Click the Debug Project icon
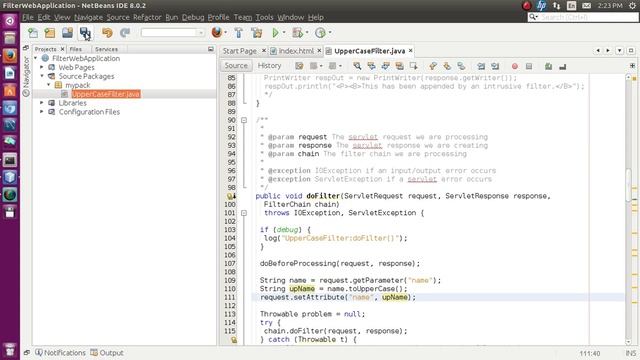 [298, 33]
